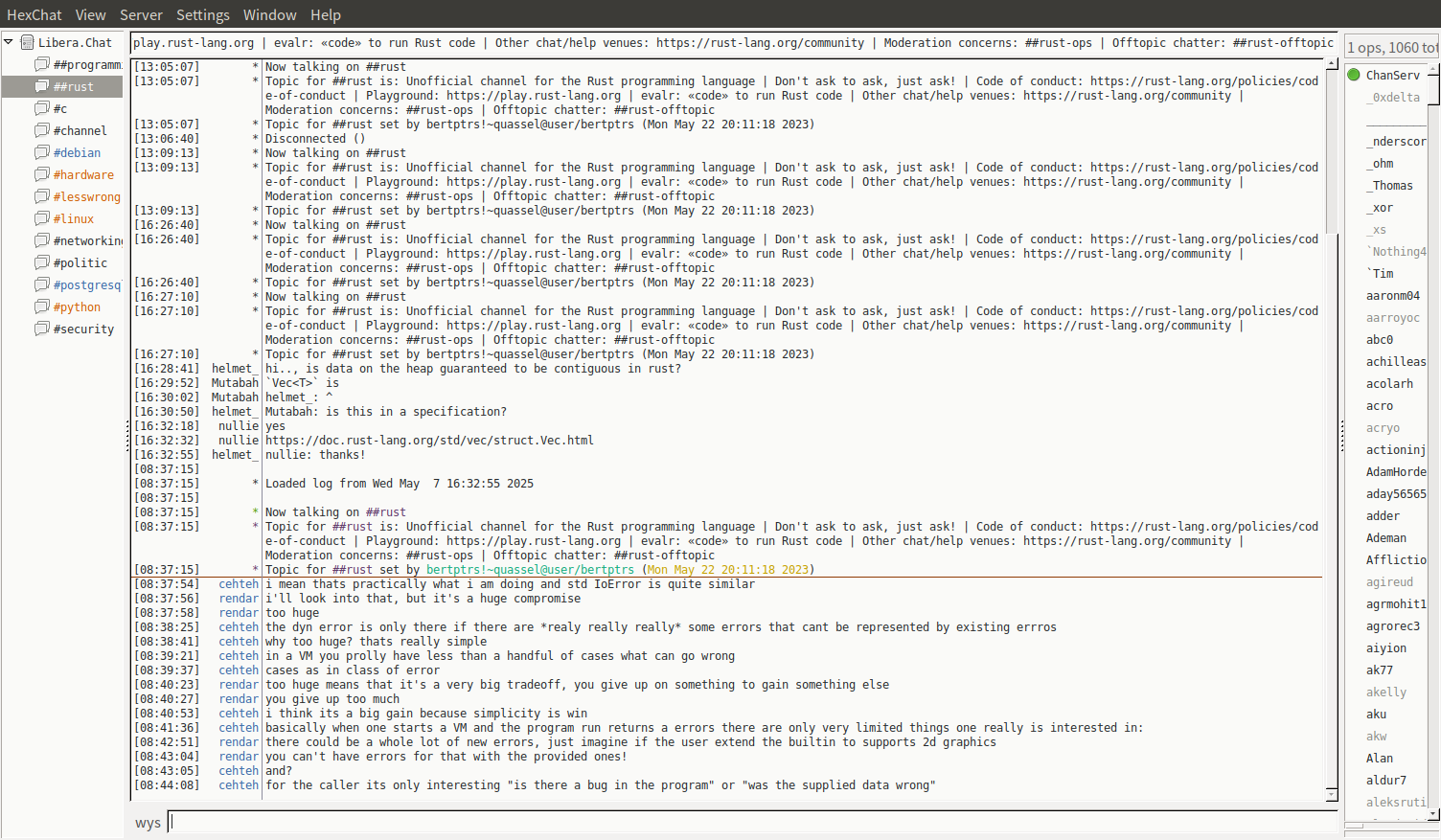Switch to the #security channel
The image size is (1441, 840).
[83, 329]
